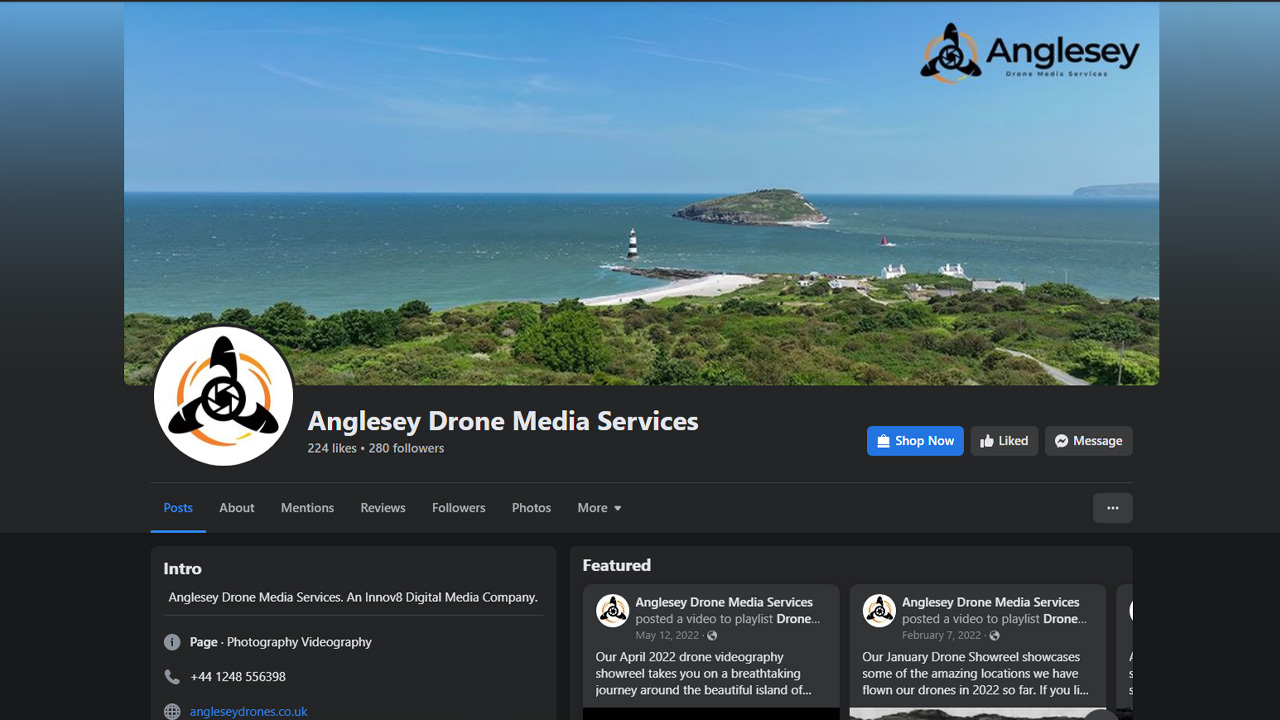Open Drone playlist link on May 12 post
This screenshot has height=720, width=1280.
click(x=799, y=619)
